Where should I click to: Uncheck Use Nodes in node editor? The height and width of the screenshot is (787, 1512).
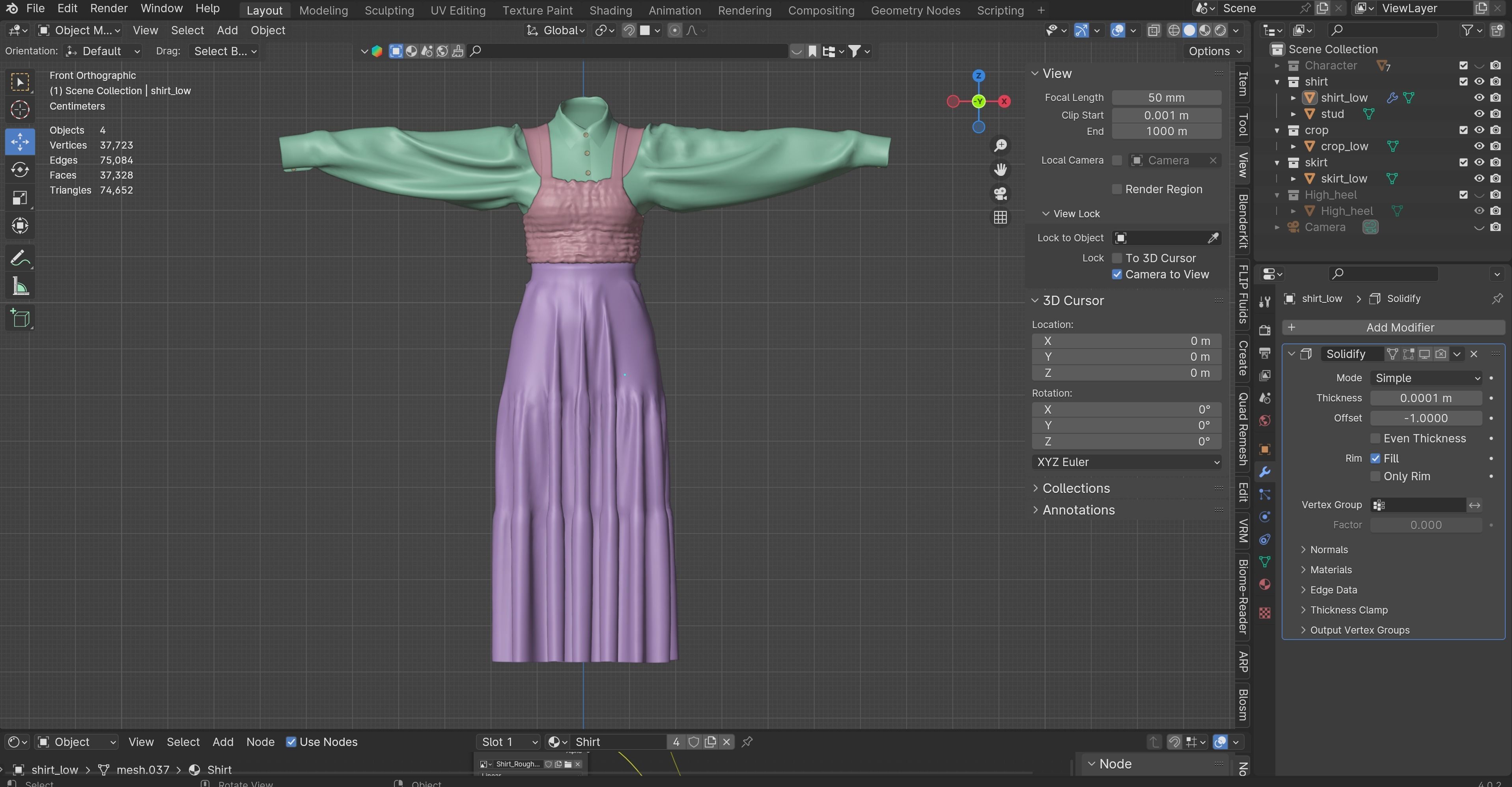(x=291, y=742)
